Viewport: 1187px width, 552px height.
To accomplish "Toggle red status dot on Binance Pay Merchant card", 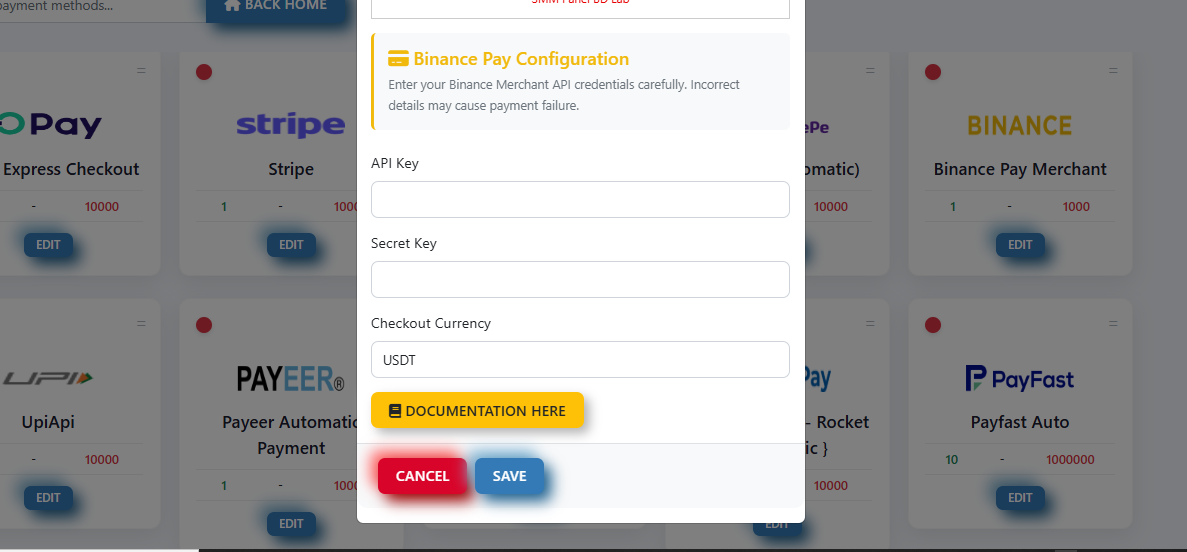I will coord(933,72).
